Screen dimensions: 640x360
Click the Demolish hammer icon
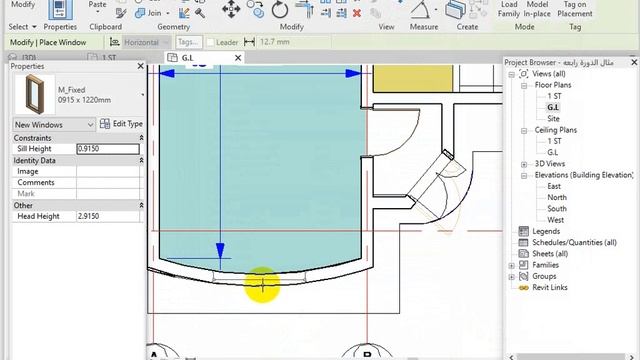tap(200, 13)
